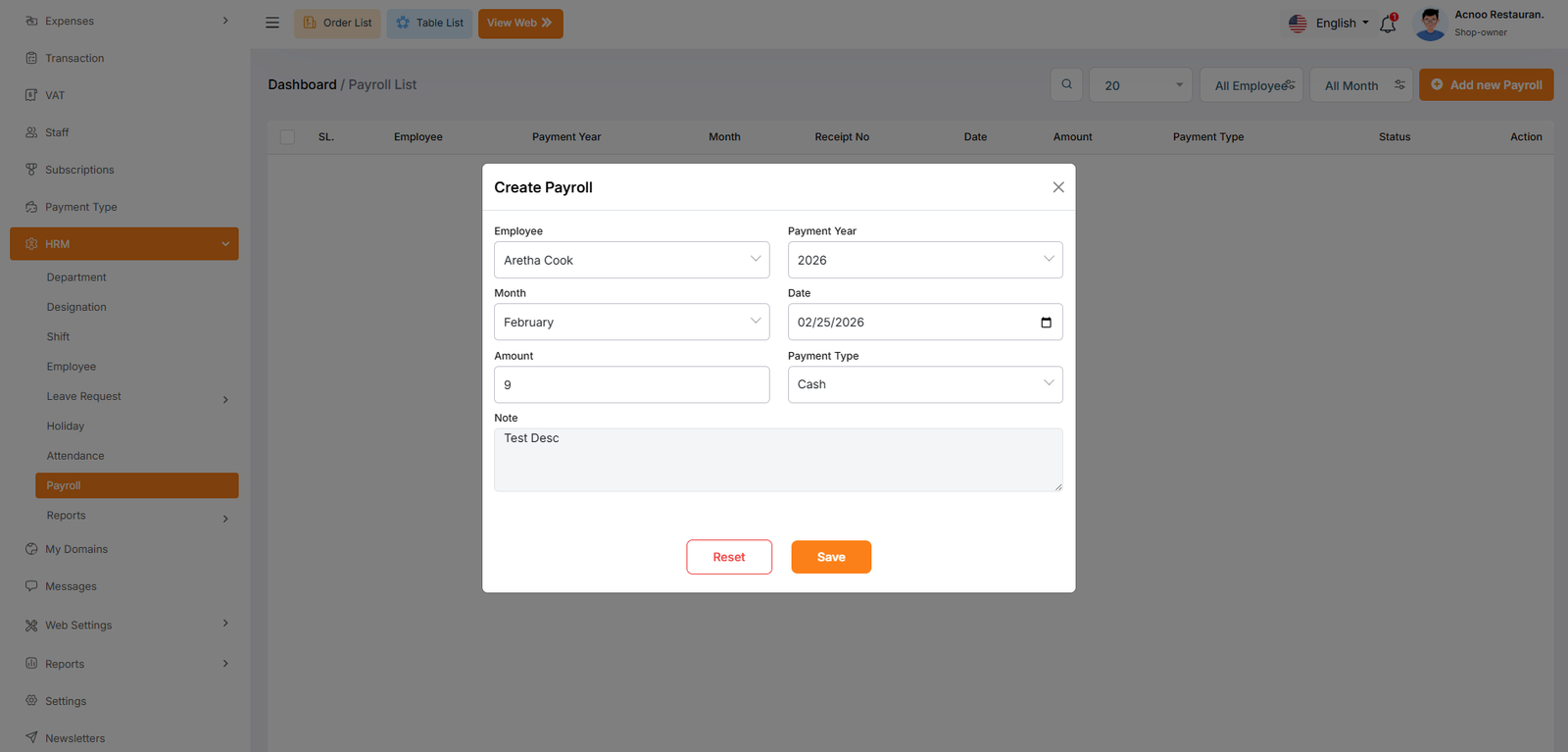Open the Order List page
Viewport: 1568px width, 752px height.
337,24
